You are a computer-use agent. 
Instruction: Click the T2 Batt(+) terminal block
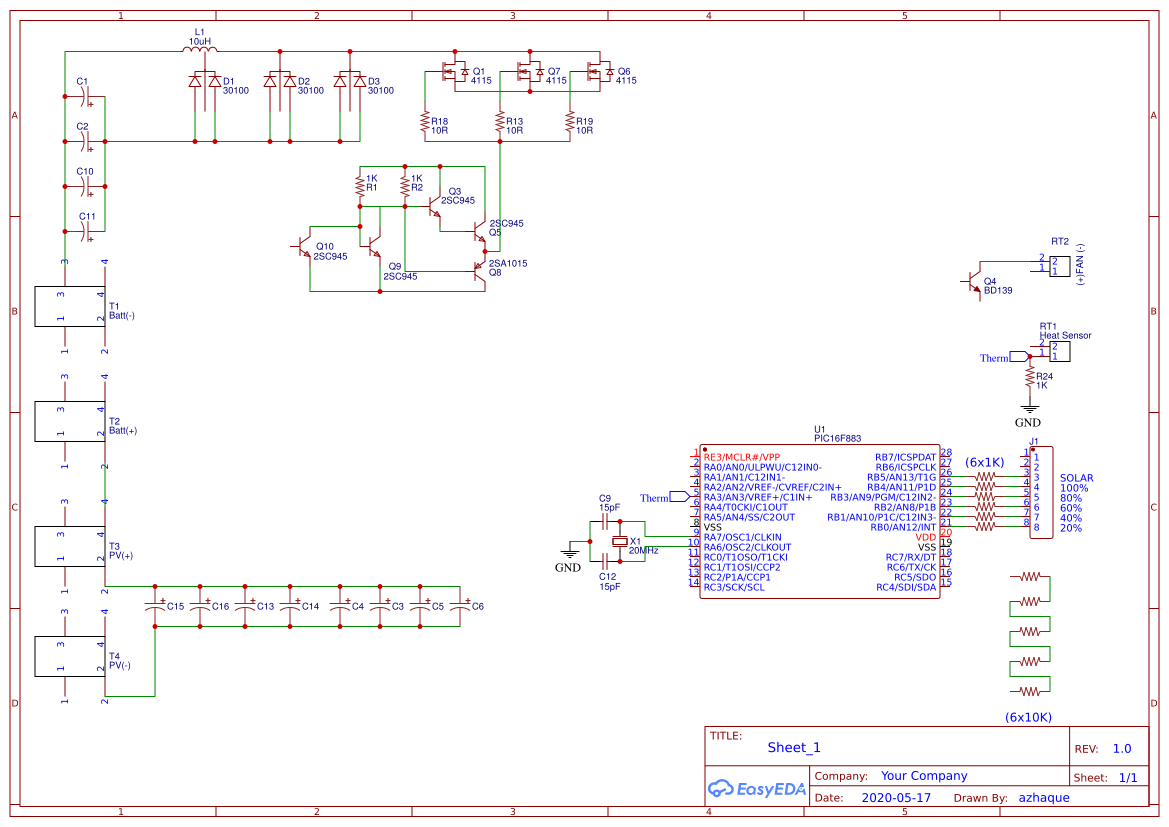[69, 421]
